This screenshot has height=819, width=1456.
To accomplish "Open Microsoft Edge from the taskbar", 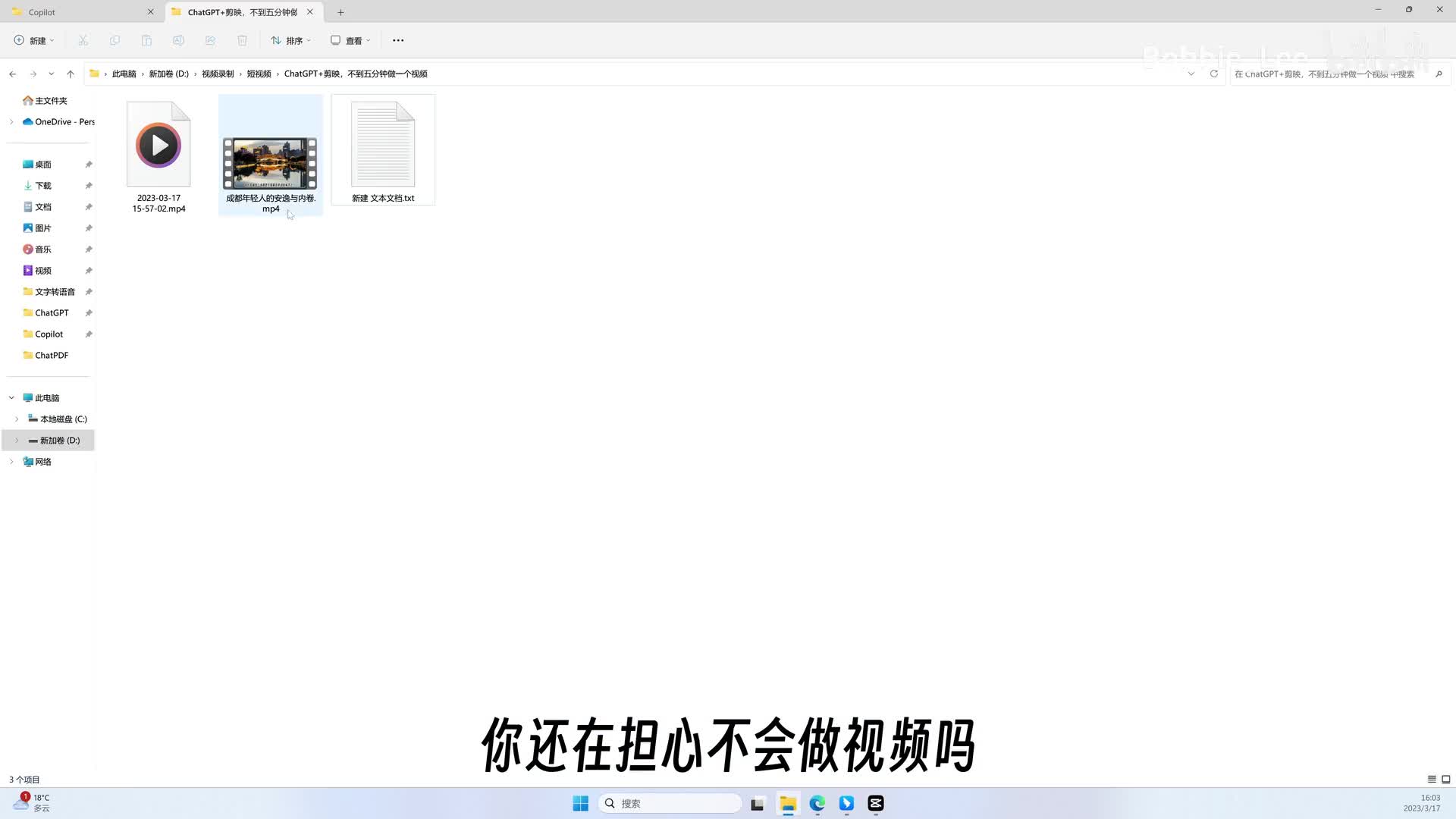I will (x=817, y=804).
